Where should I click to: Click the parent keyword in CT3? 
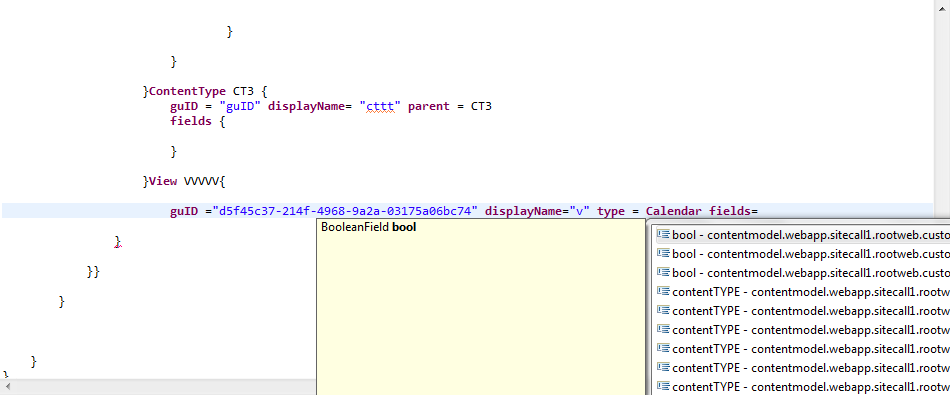429,106
